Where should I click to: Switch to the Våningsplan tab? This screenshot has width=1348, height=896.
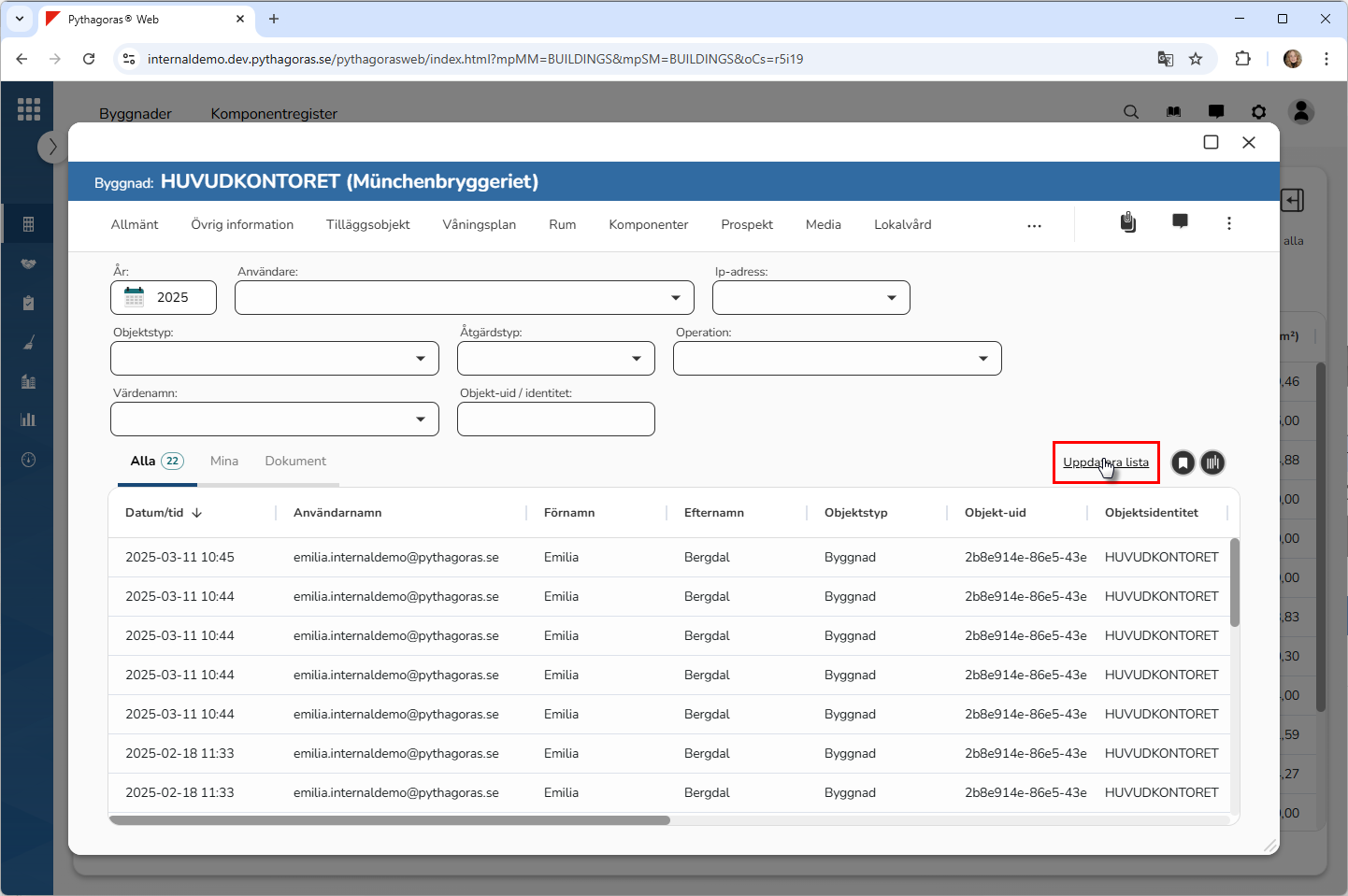479,224
